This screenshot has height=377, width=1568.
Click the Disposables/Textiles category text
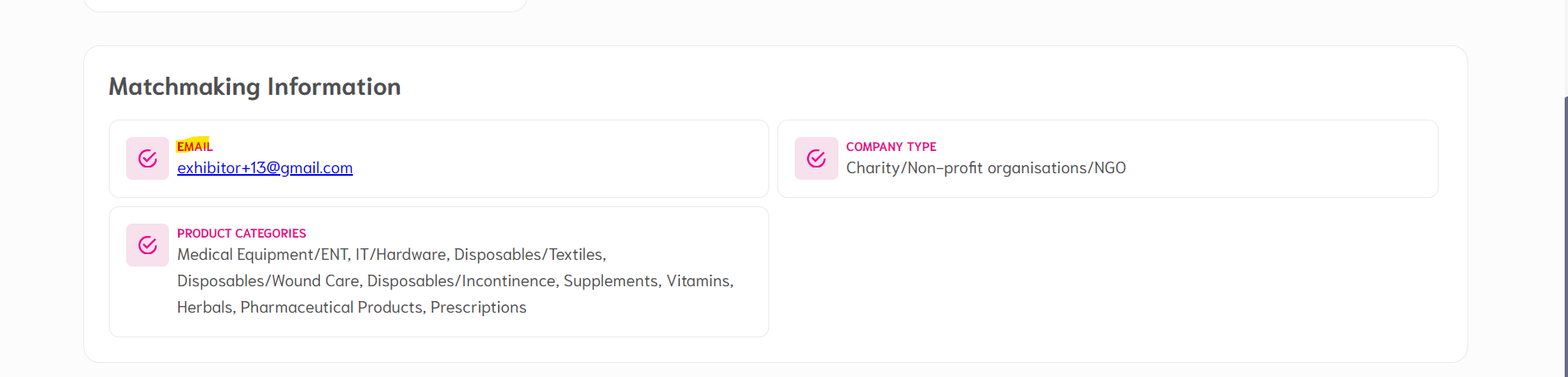(529, 255)
